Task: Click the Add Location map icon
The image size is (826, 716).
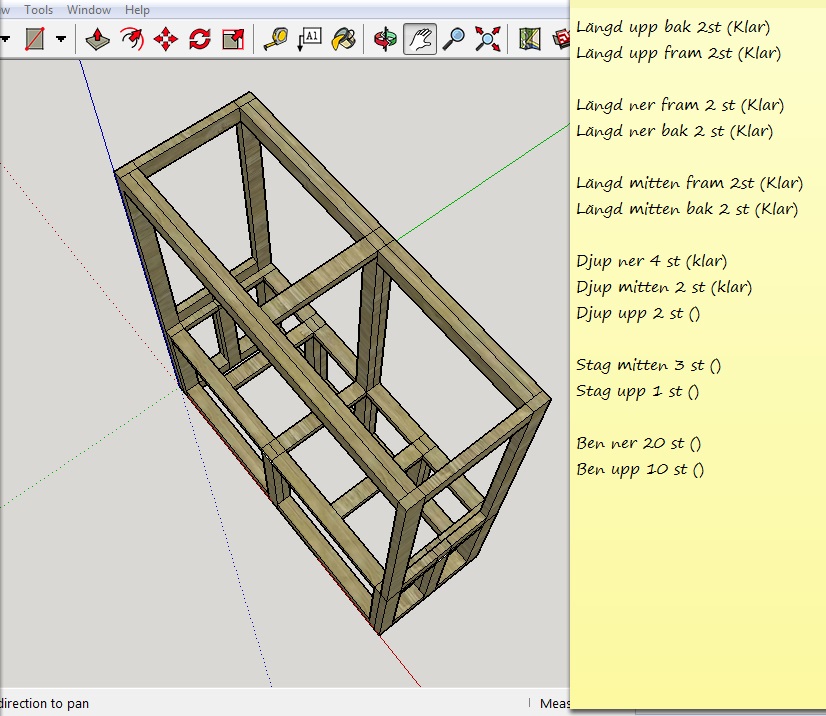Action: [530, 39]
